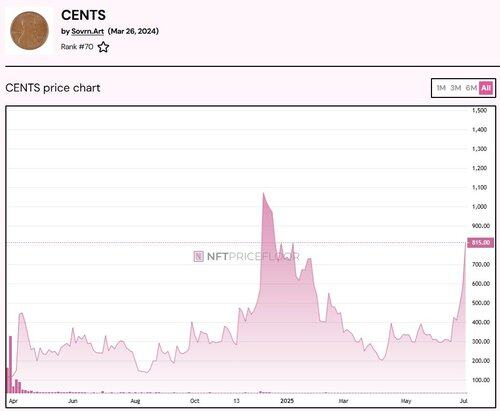Image resolution: width=500 pixels, height=411 pixels.
Task: Select the 1M time range
Action: pos(441,88)
